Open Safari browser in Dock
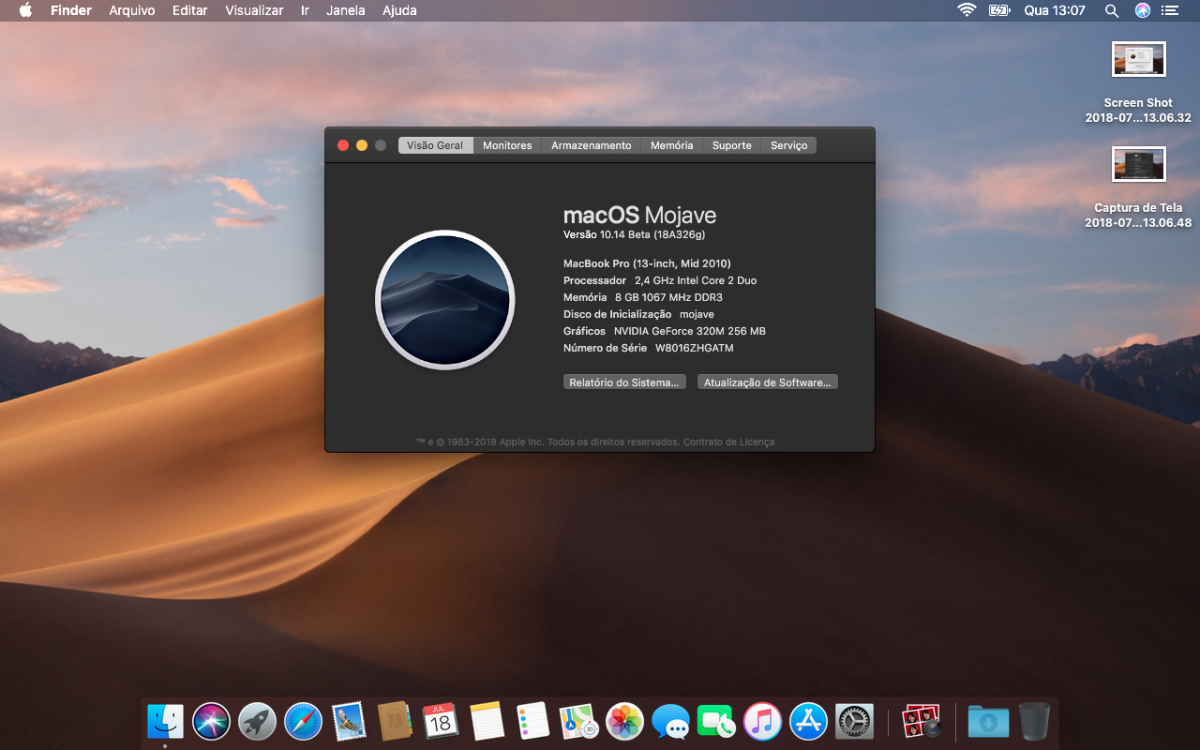Screen dimensions: 1200x750 (x=303, y=721)
